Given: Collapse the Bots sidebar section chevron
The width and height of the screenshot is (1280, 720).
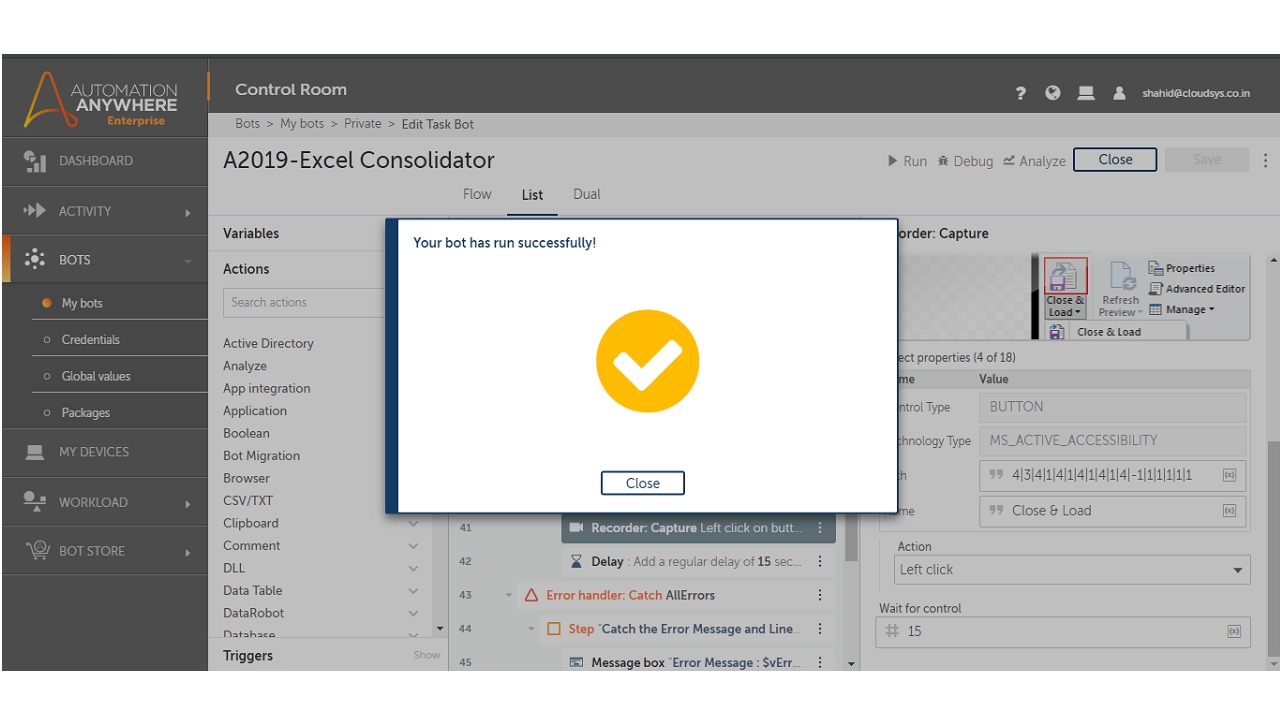Looking at the screenshot, I should (187, 261).
